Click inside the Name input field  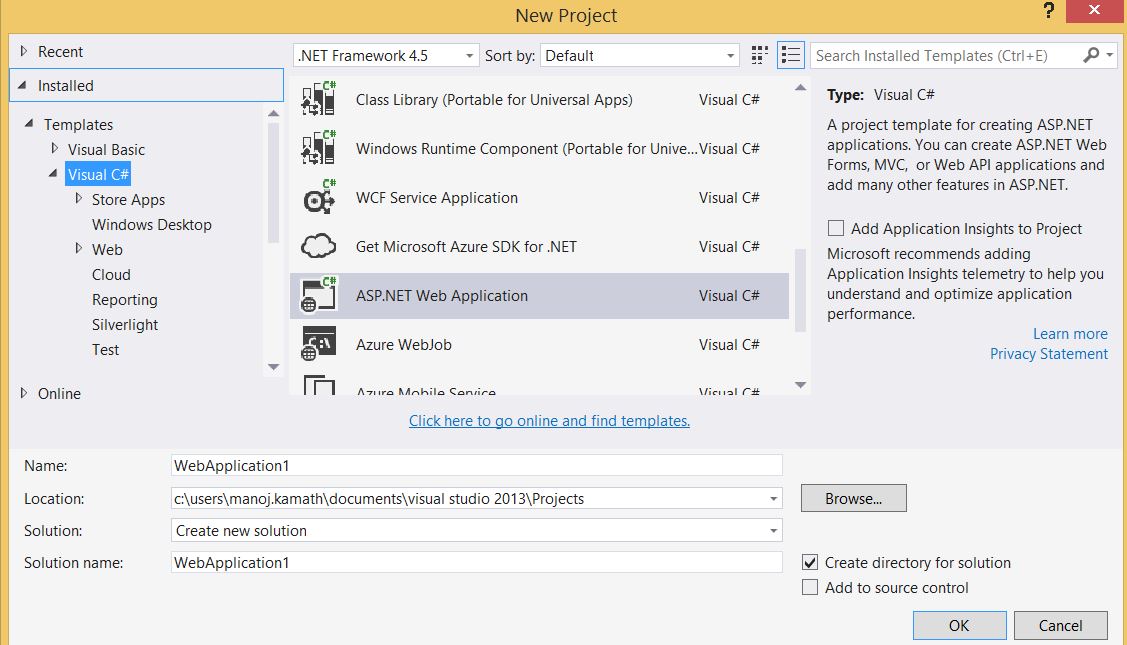click(475, 464)
